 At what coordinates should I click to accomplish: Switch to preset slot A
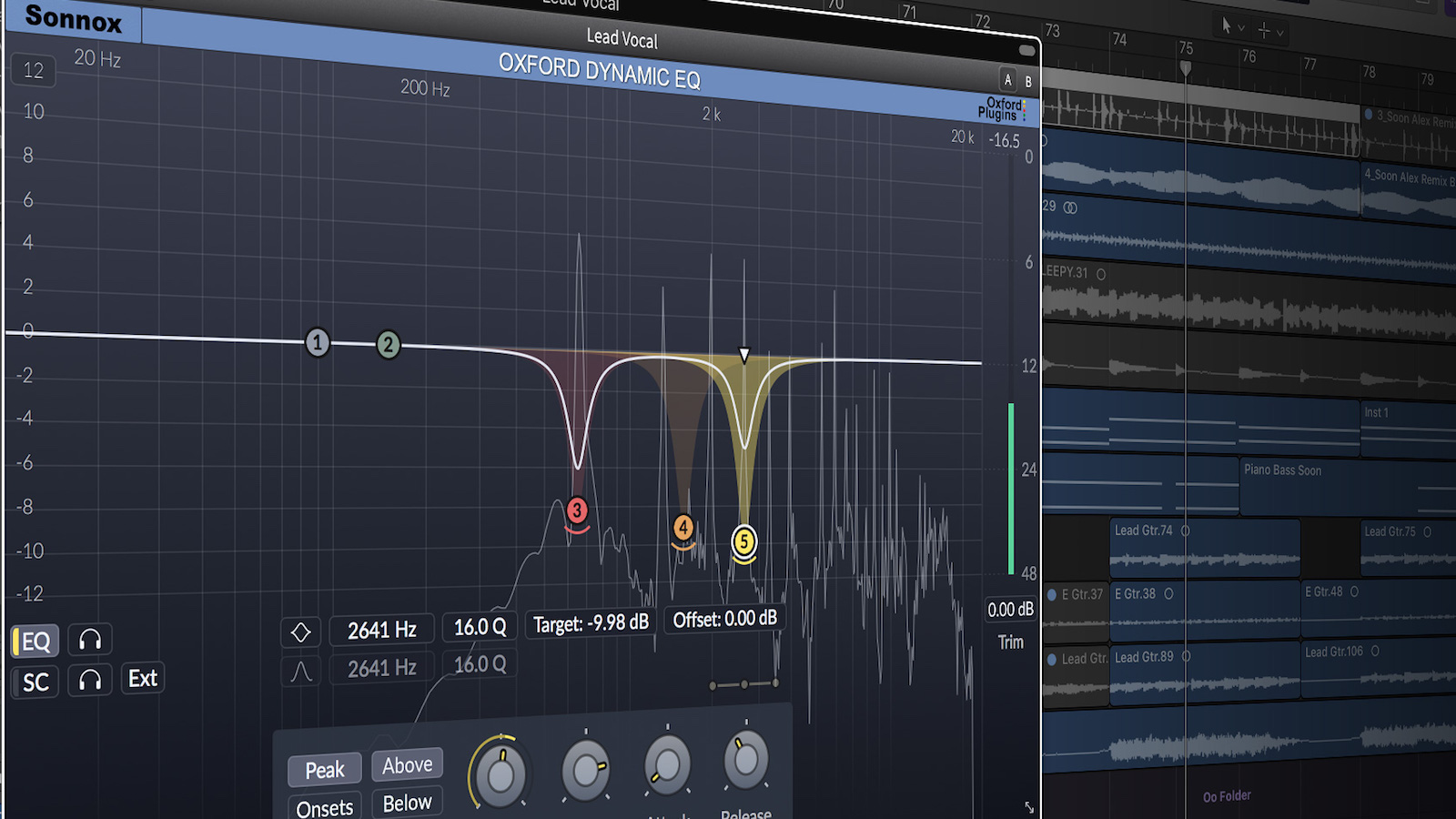tap(1007, 79)
